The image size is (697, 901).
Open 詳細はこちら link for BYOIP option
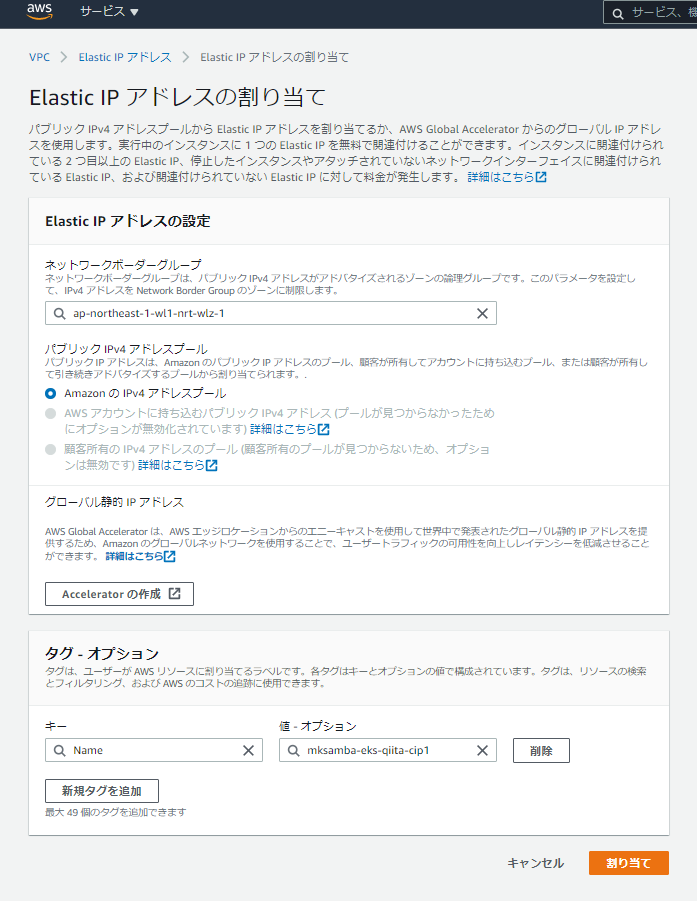[290, 429]
